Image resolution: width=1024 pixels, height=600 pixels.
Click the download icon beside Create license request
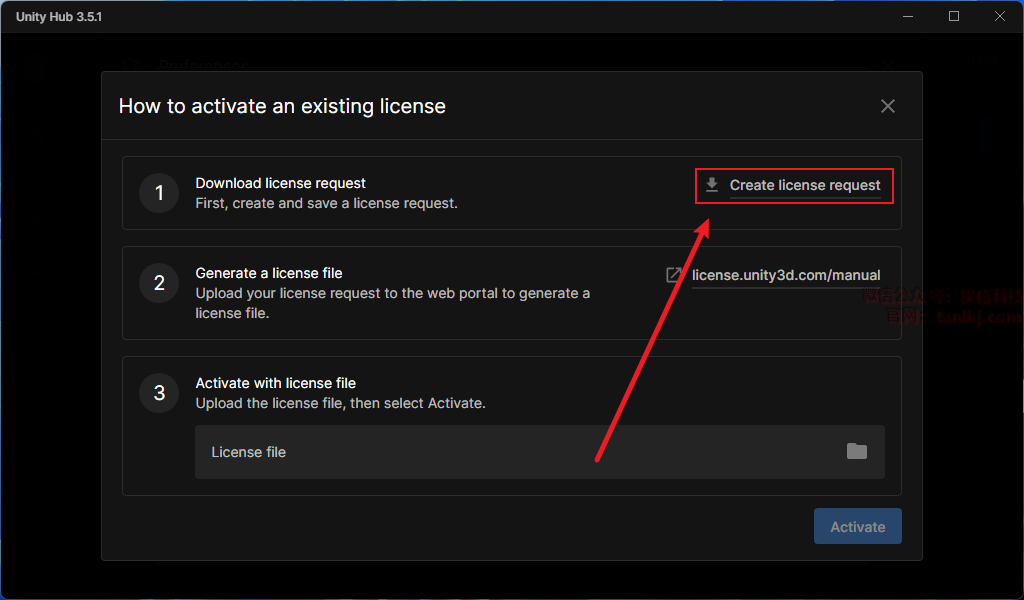coord(712,185)
